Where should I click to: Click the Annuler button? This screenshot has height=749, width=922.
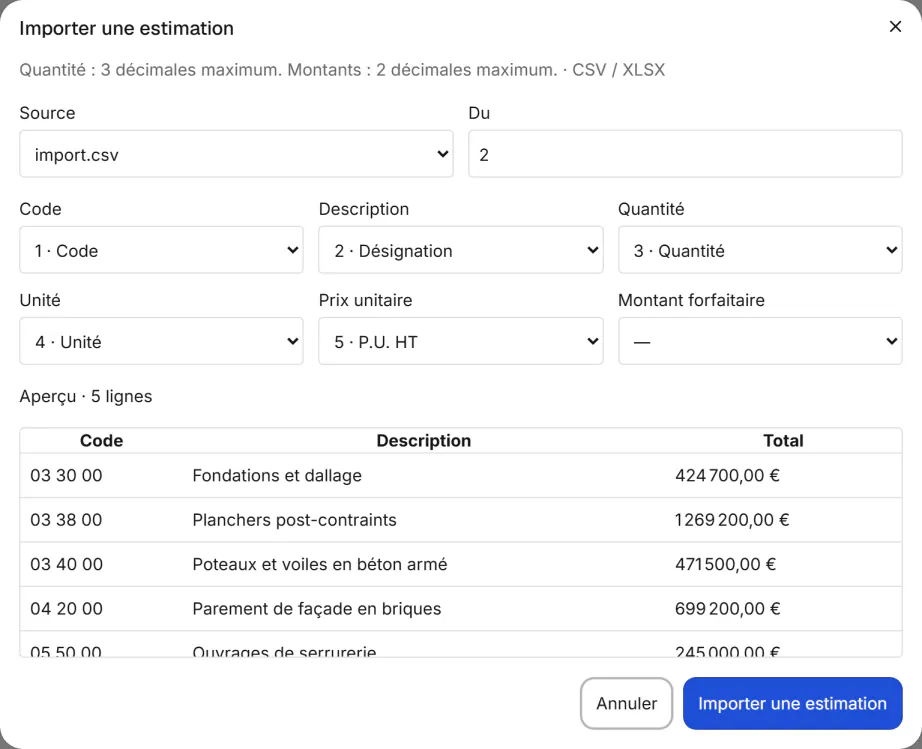click(626, 703)
